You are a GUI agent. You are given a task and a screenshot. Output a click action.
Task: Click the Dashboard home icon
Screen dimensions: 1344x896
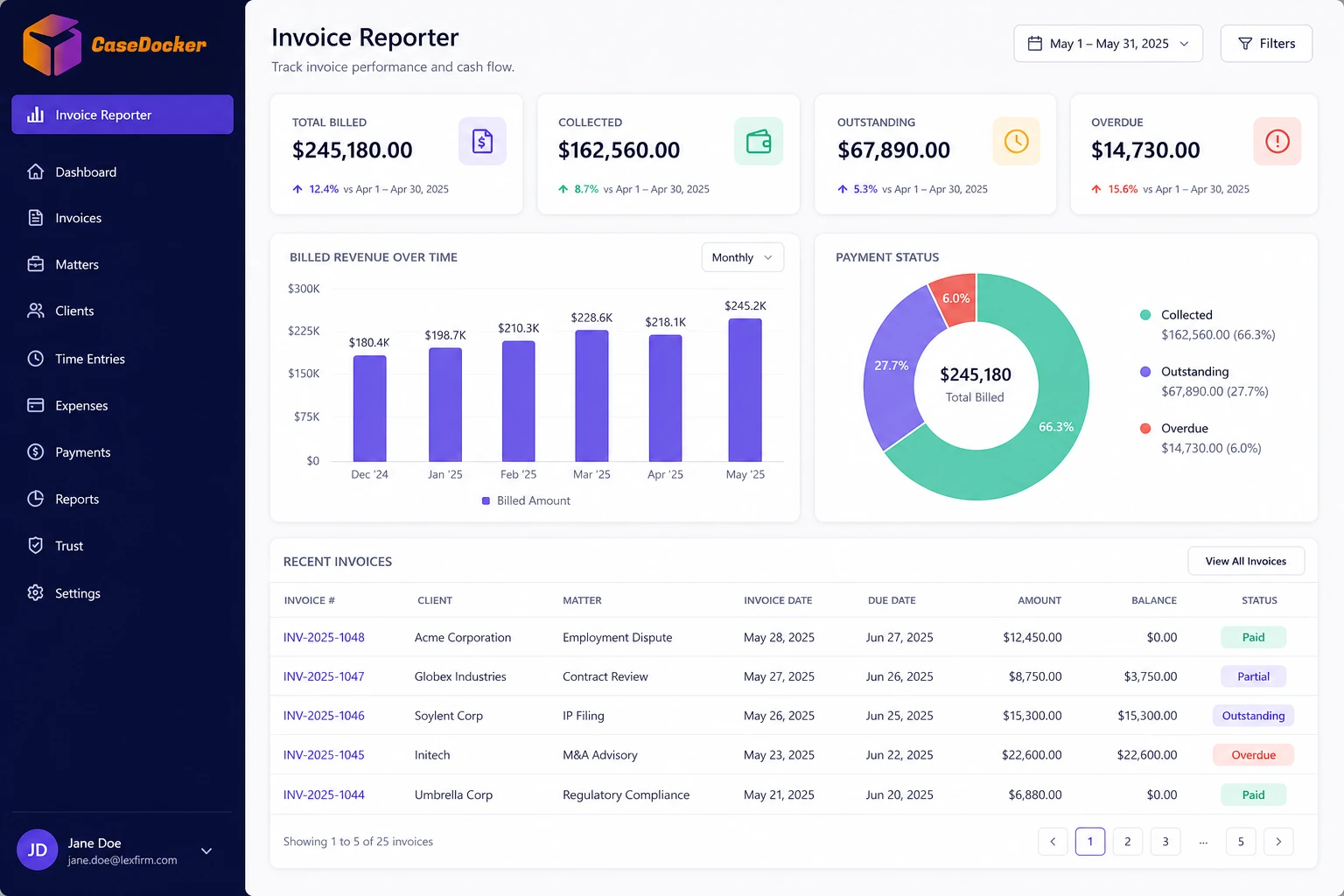point(36,171)
